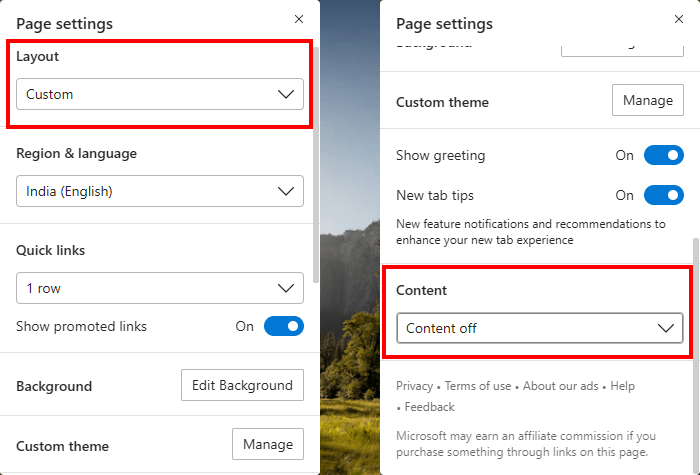Screen dimensions: 700x475
Task: Open the Layout dropdown showing Custom
Action: point(160,94)
